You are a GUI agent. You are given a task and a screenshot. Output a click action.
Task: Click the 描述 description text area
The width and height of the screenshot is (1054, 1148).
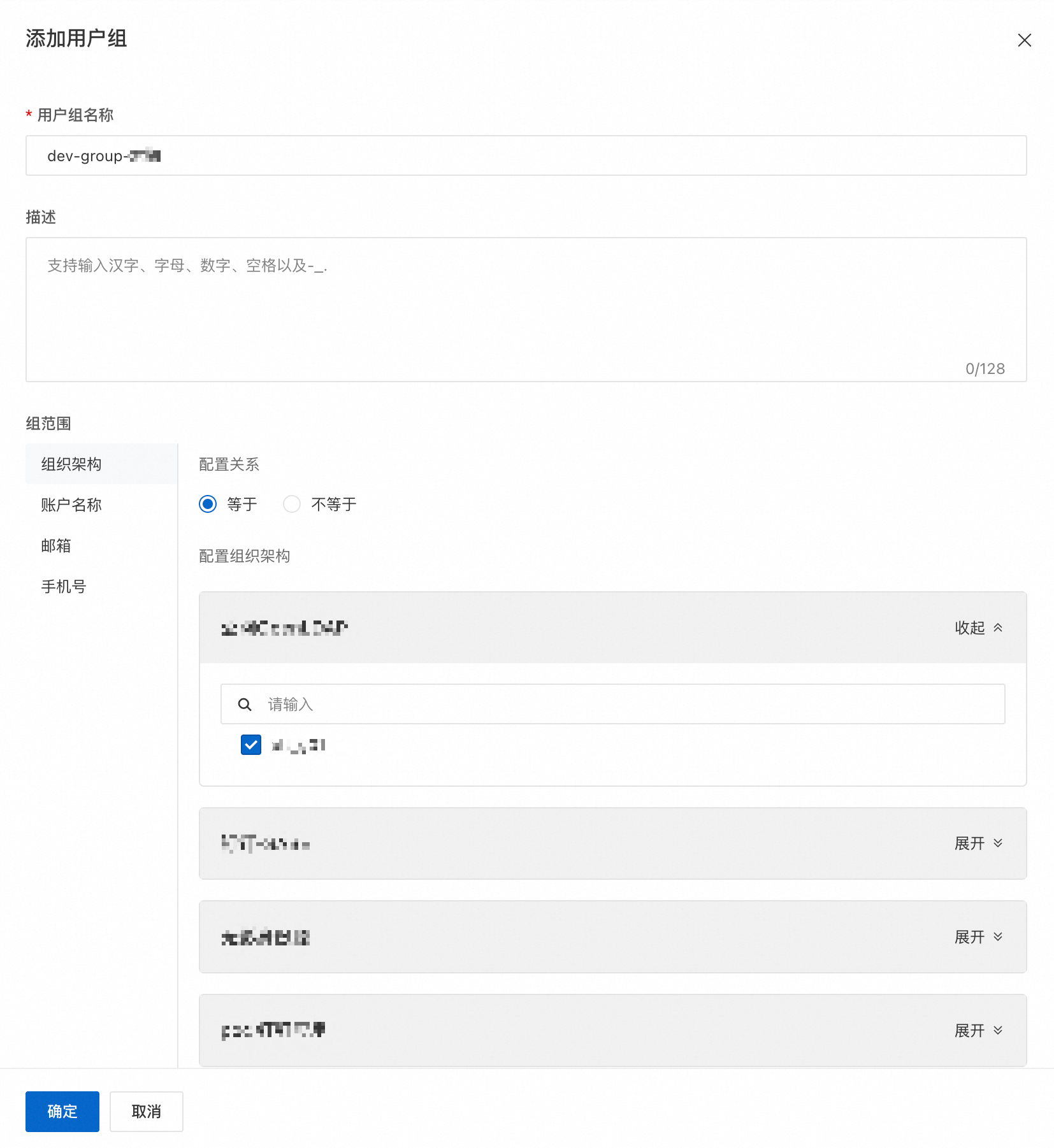pyautogui.click(x=526, y=310)
